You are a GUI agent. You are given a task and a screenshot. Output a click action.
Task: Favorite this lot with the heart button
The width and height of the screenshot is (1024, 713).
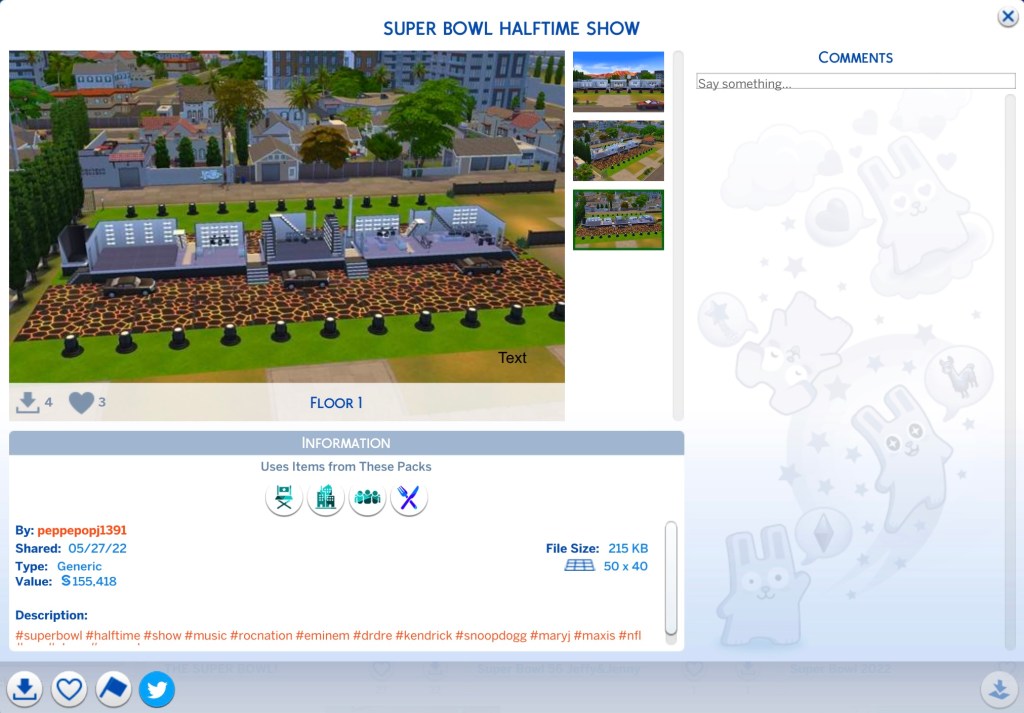(x=69, y=689)
